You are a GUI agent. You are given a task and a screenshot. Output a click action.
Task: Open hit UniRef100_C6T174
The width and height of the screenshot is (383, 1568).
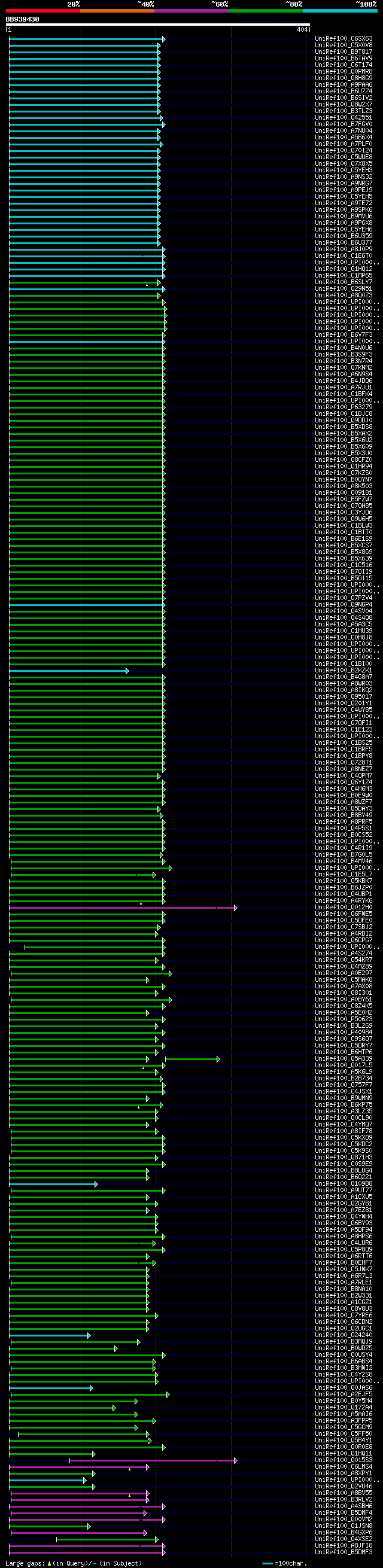click(344, 65)
